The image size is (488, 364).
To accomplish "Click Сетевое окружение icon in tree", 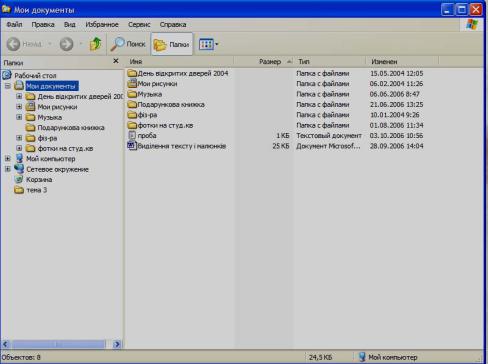I will coord(19,169).
